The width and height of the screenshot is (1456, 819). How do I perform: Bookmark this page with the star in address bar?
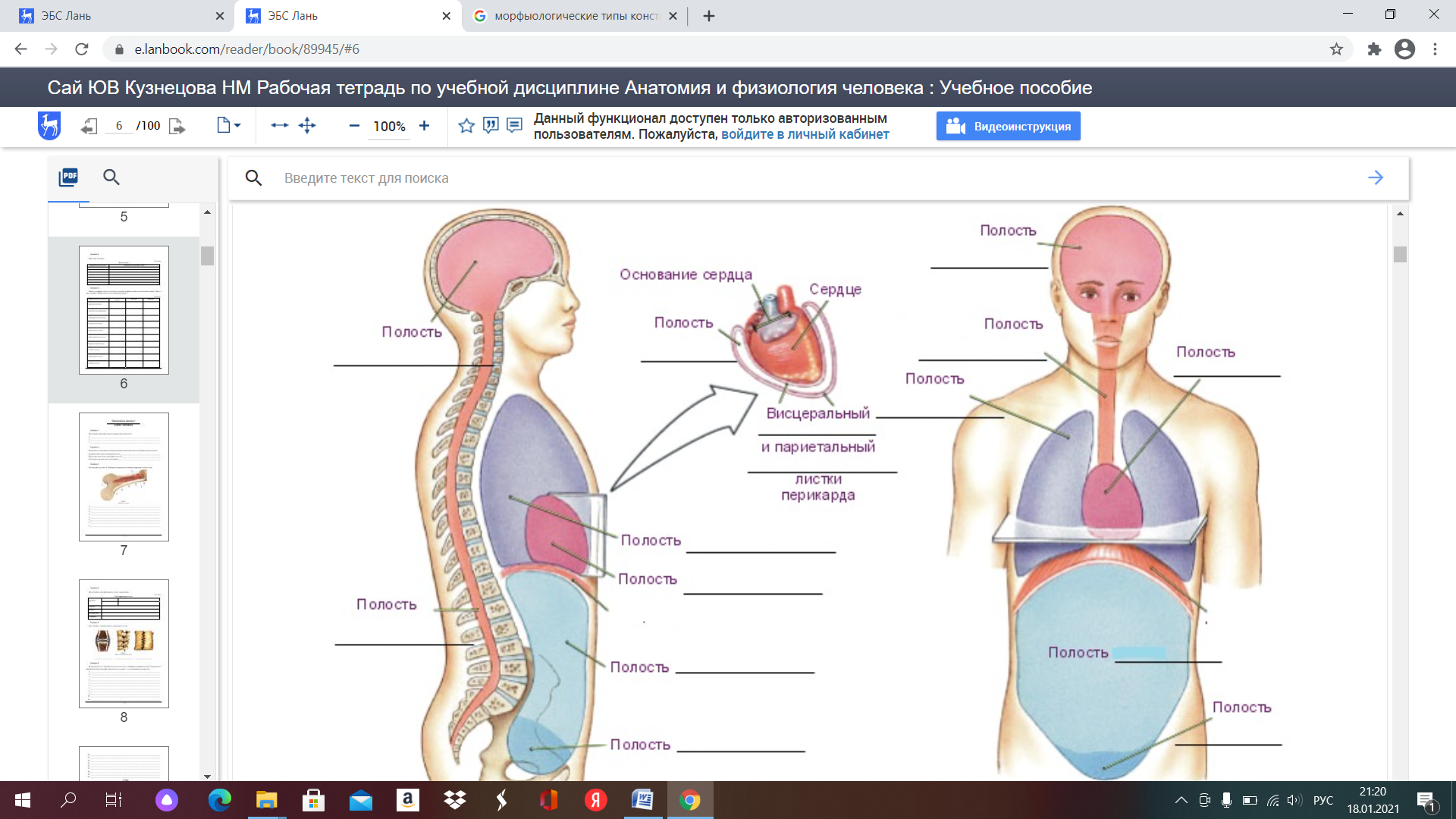[x=1336, y=49]
